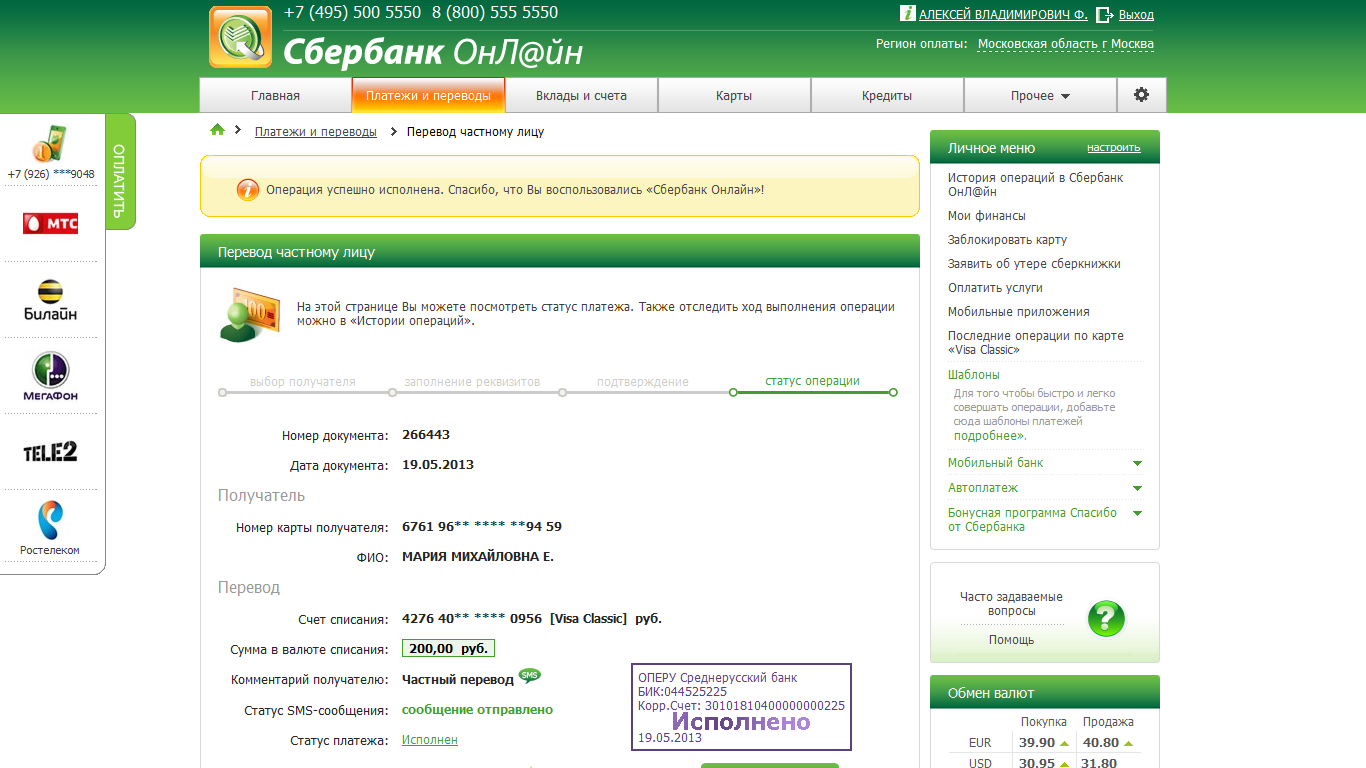Click the home icon in breadcrumbs
The width and height of the screenshot is (1366, 768).
point(217,130)
